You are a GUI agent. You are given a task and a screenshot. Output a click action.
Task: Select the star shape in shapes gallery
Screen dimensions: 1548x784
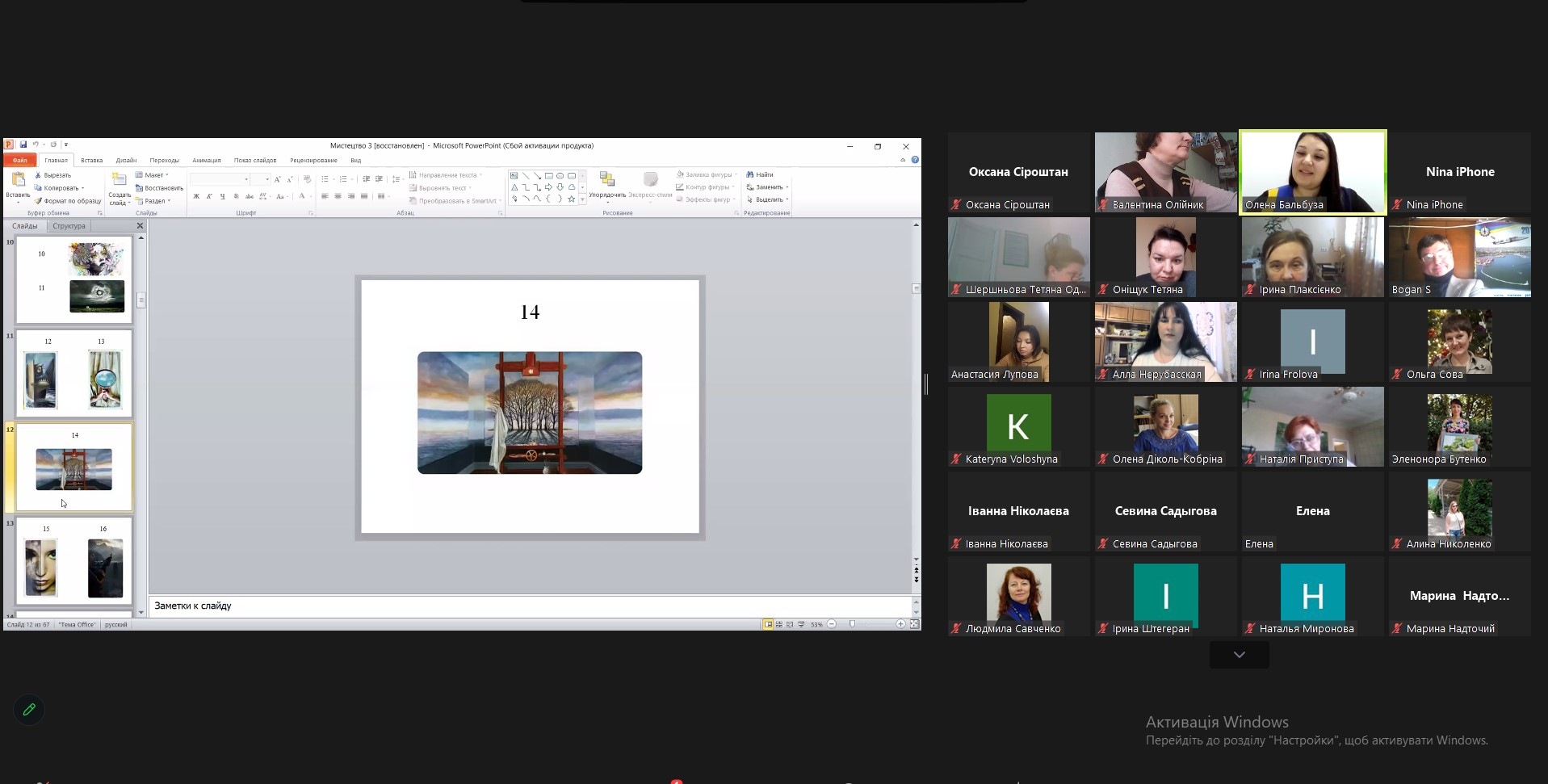tap(572, 199)
